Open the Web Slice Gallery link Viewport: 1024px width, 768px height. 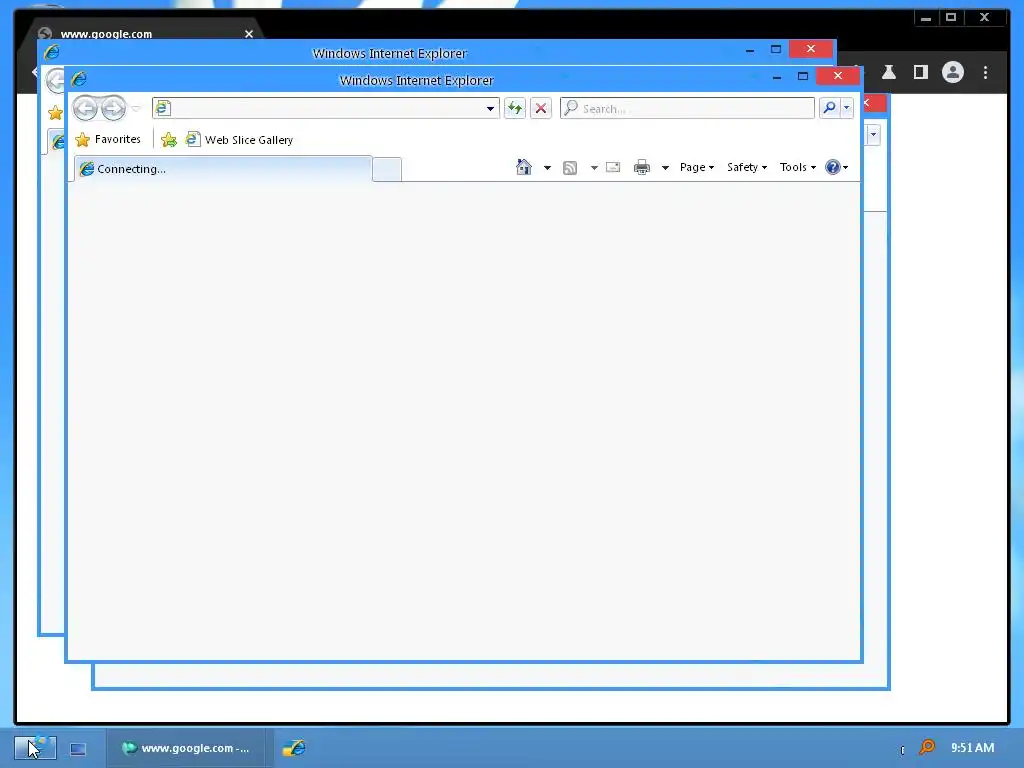(239, 140)
